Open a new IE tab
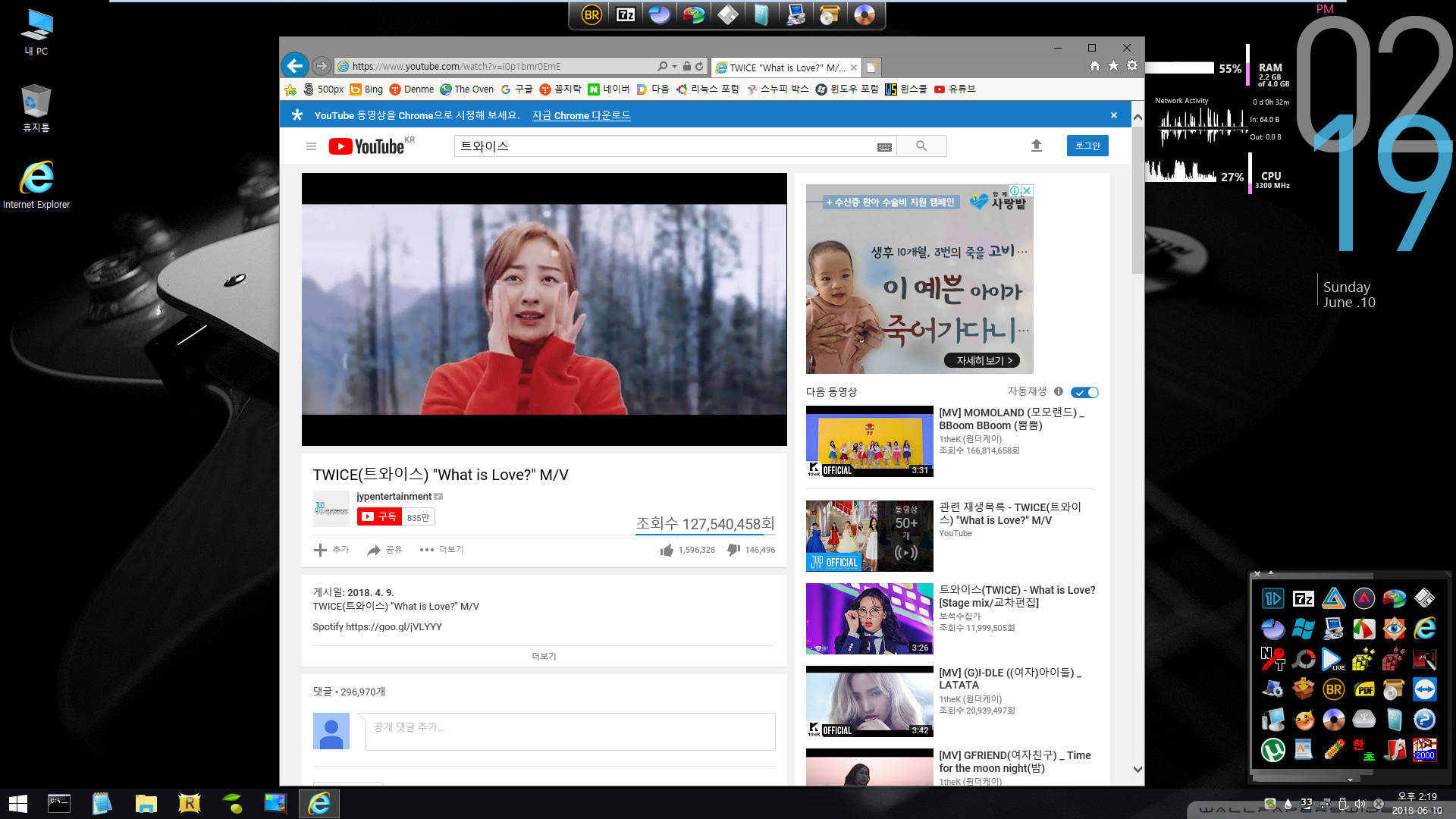The height and width of the screenshot is (819, 1456). point(871,67)
